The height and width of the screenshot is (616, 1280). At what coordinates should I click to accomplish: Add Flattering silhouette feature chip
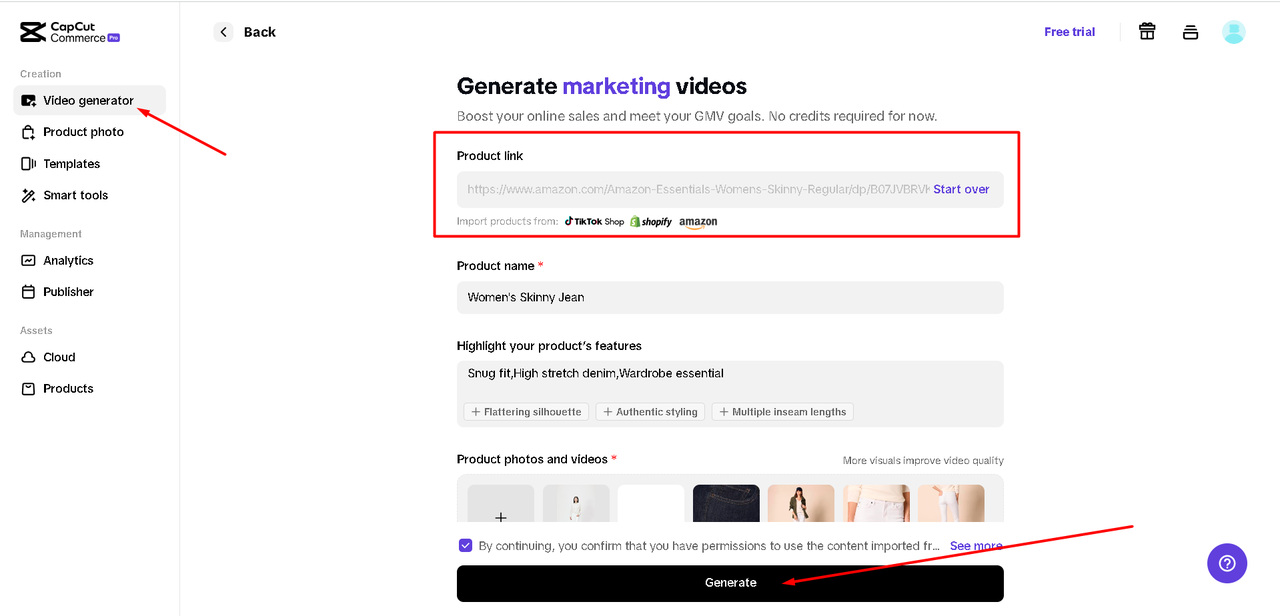(526, 412)
